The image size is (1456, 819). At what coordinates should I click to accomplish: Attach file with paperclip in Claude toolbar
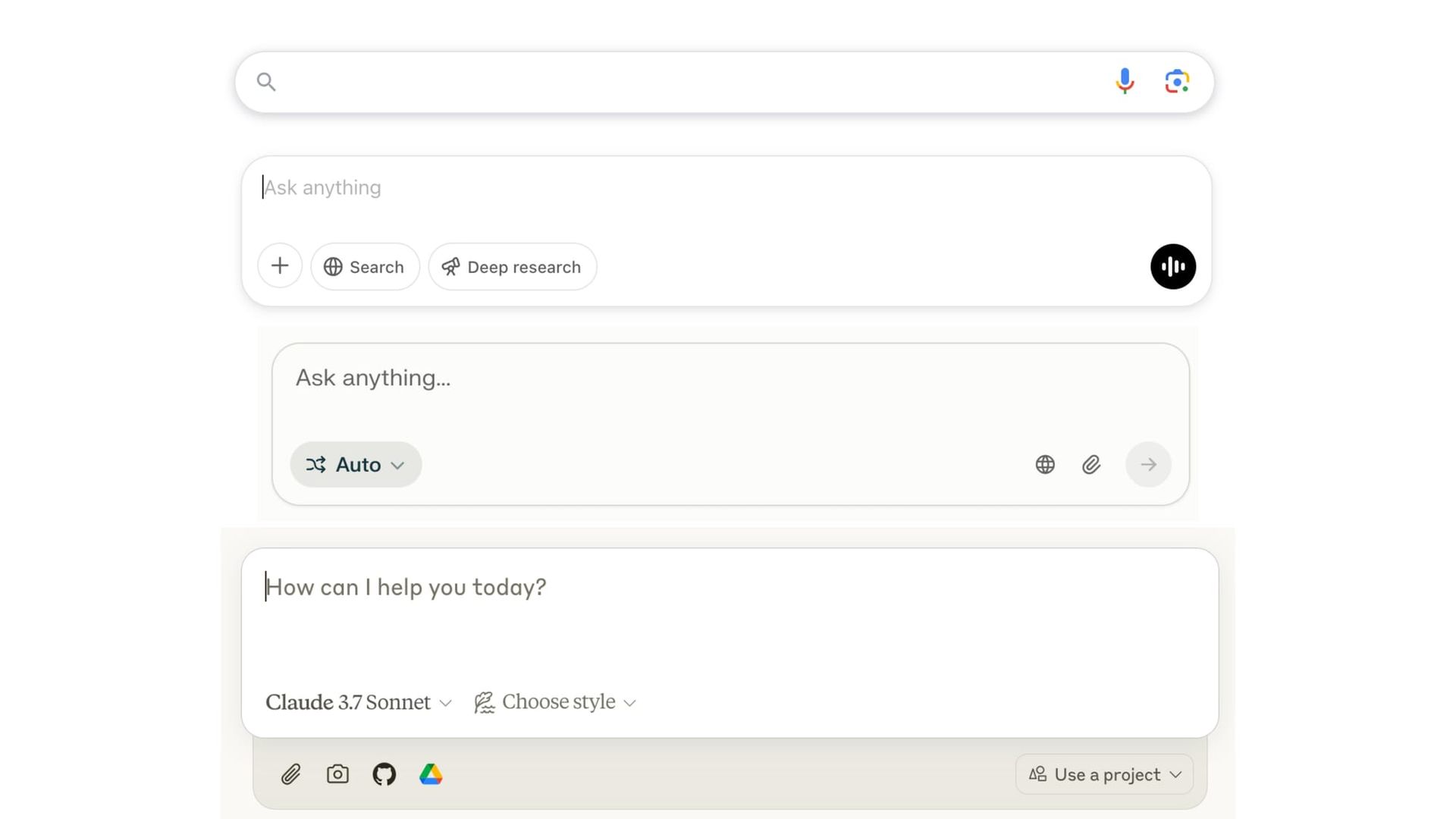[291, 774]
